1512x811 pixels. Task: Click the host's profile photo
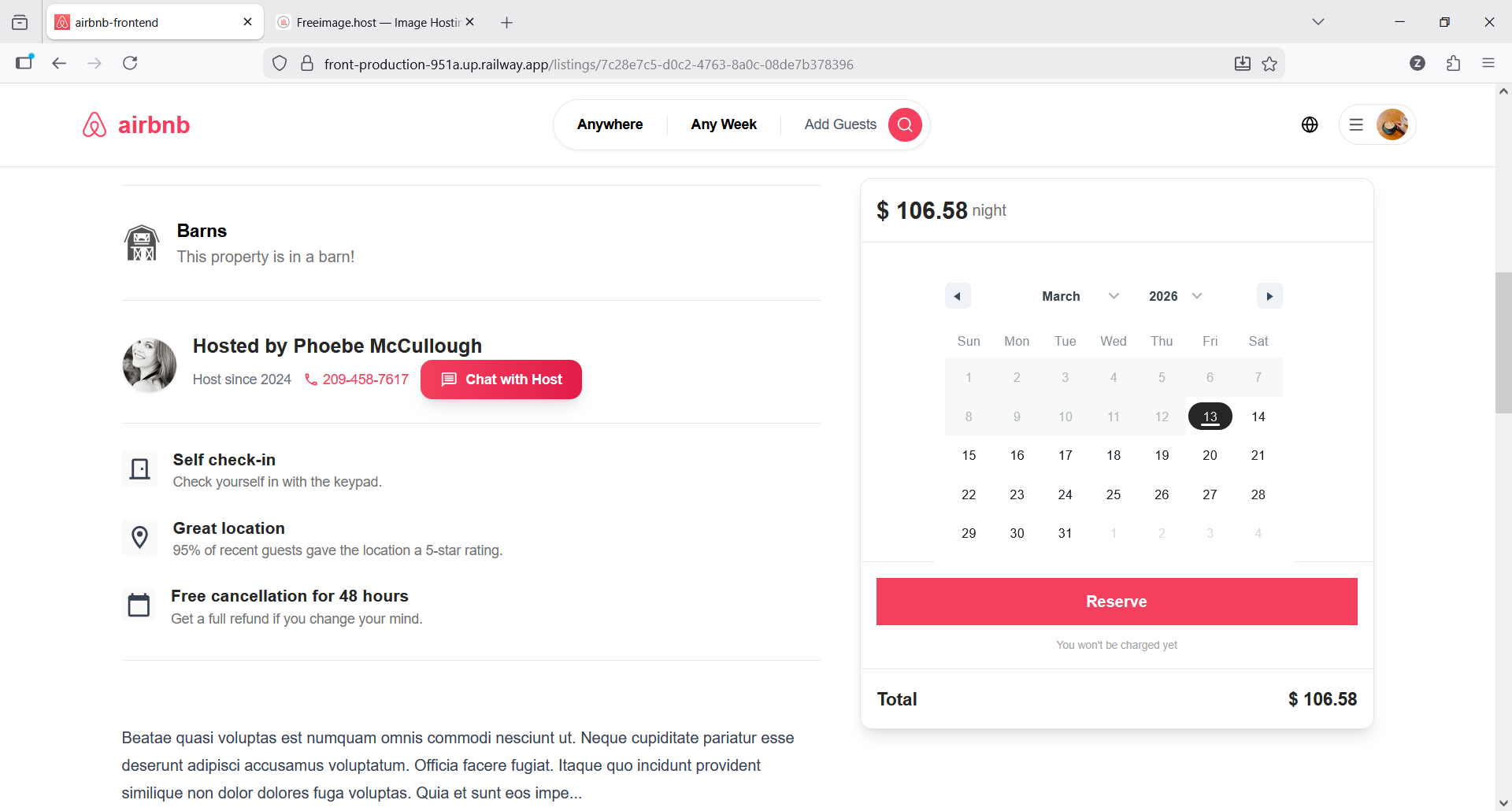click(150, 365)
